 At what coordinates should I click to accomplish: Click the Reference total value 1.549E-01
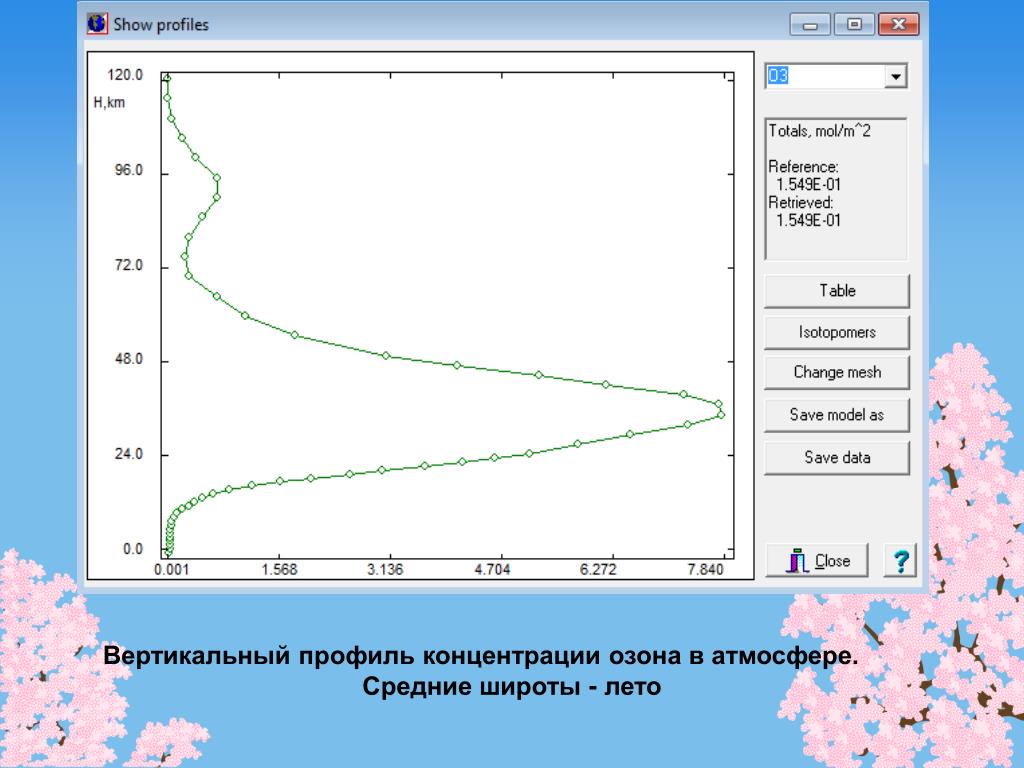[x=808, y=185]
